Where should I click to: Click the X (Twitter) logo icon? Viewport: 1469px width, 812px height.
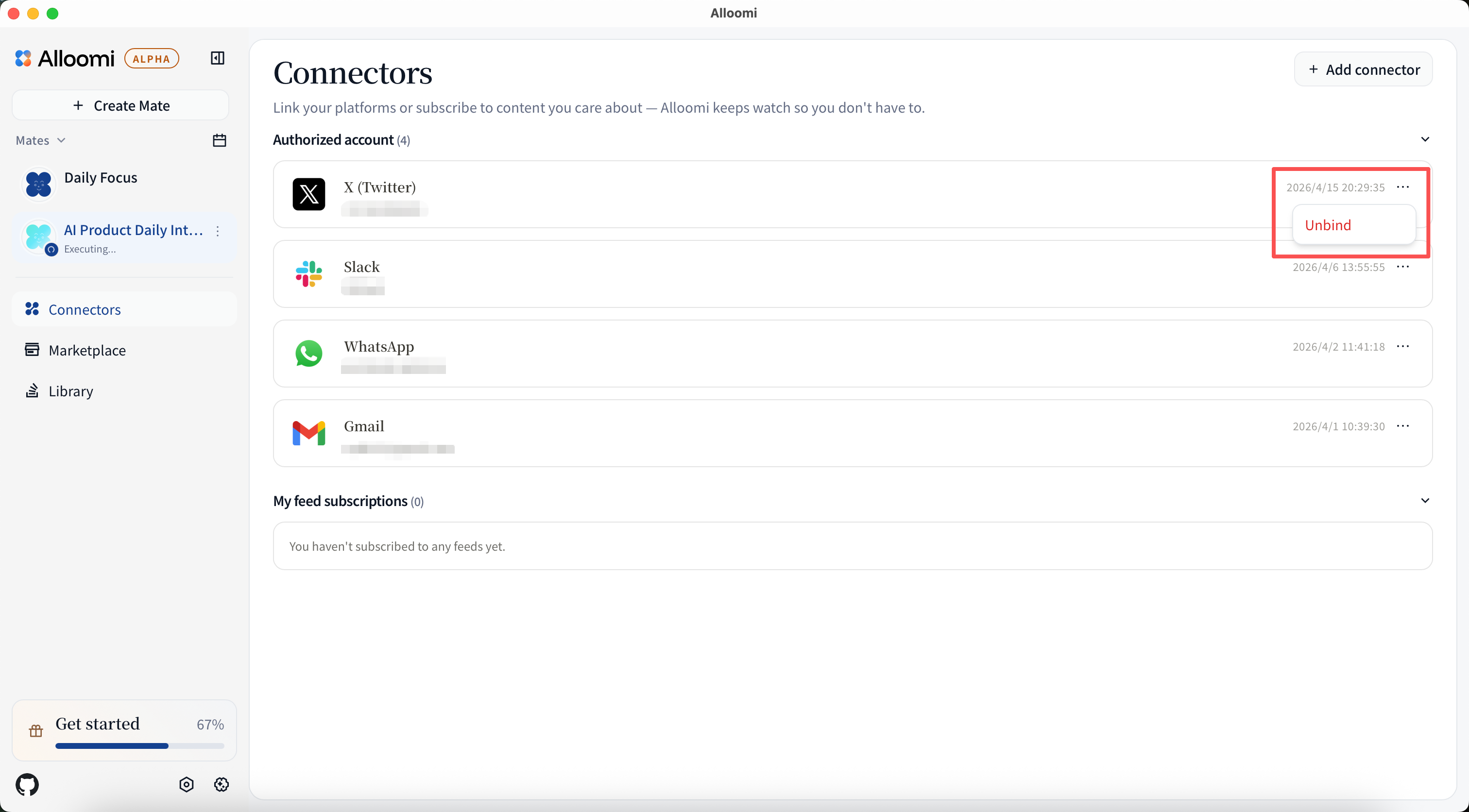tap(308, 194)
